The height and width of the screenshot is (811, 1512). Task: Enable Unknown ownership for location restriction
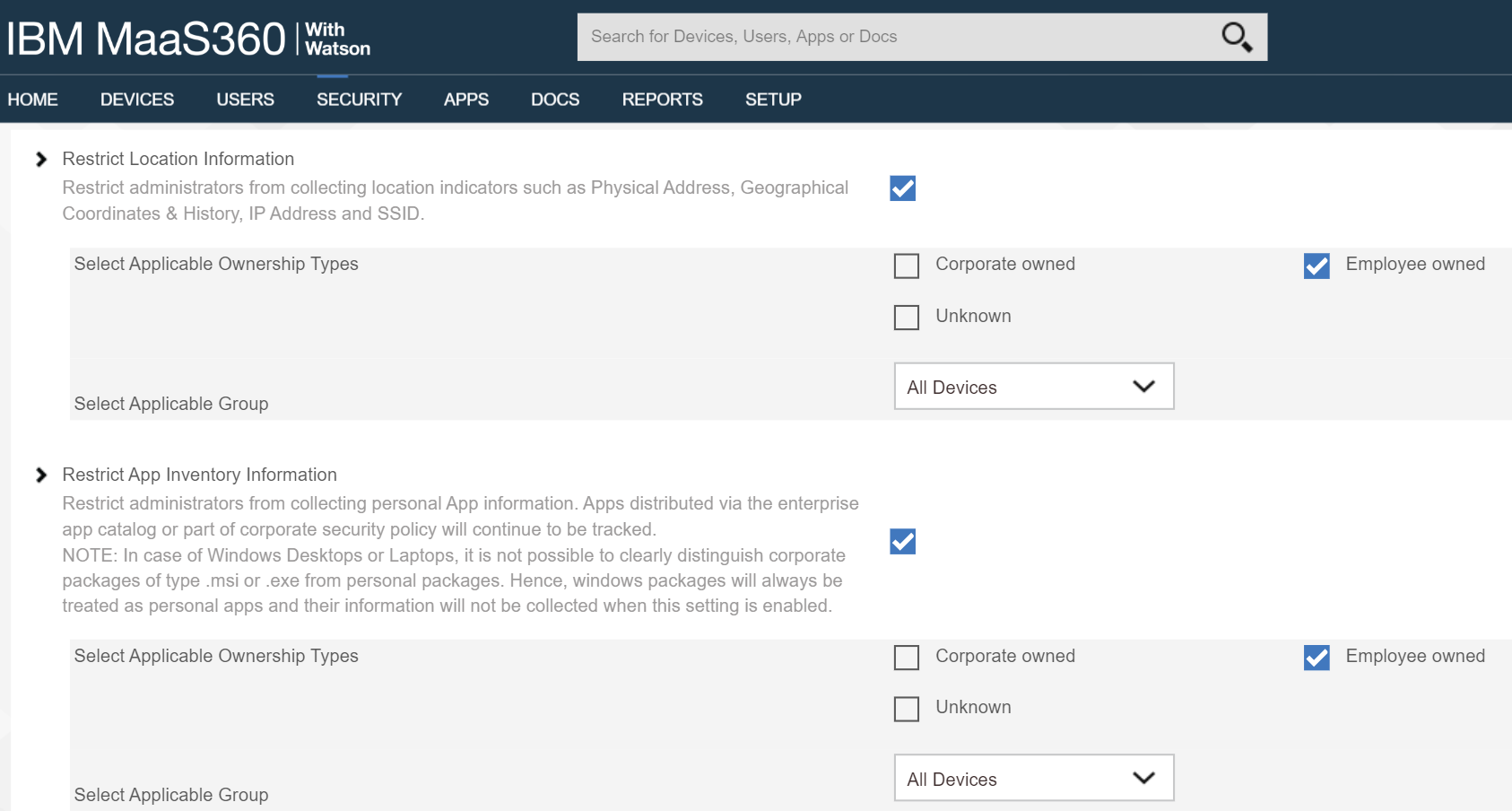click(907, 317)
